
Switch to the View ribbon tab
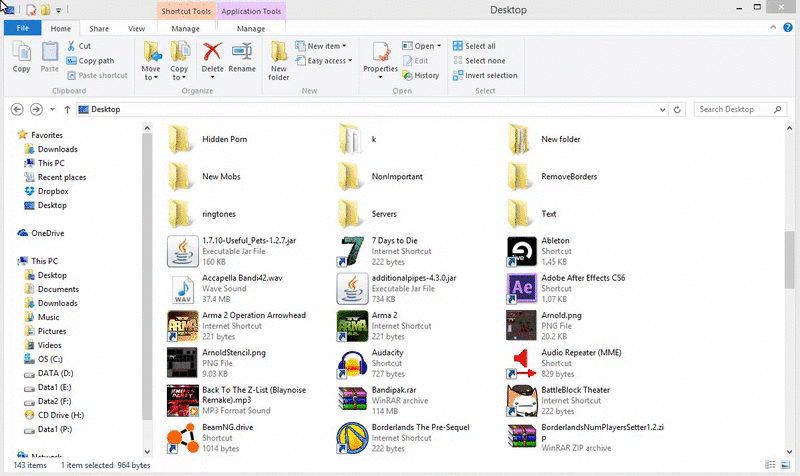pyautogui.click(x=136, y=29)
